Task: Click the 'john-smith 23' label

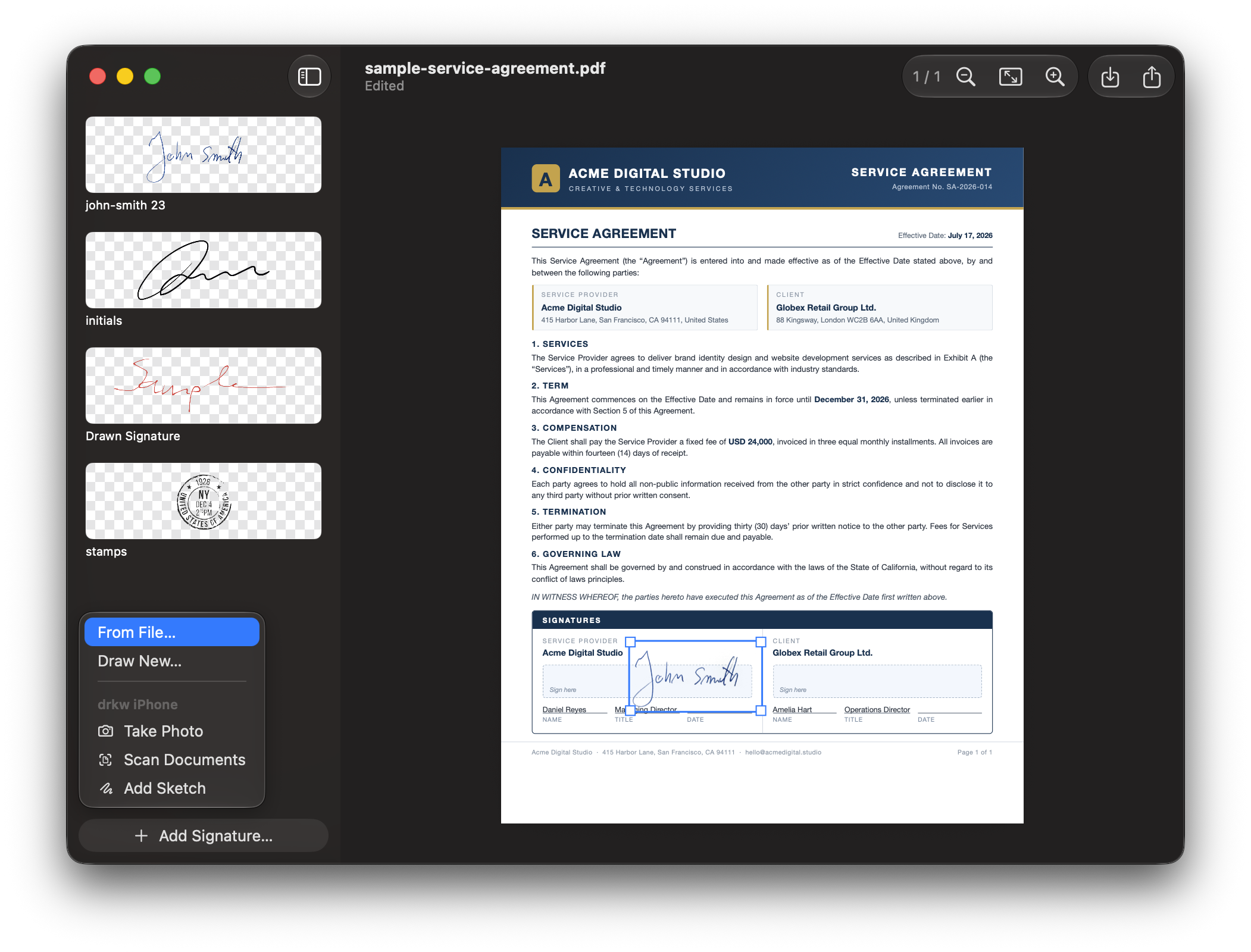Action: pos(126,205)
